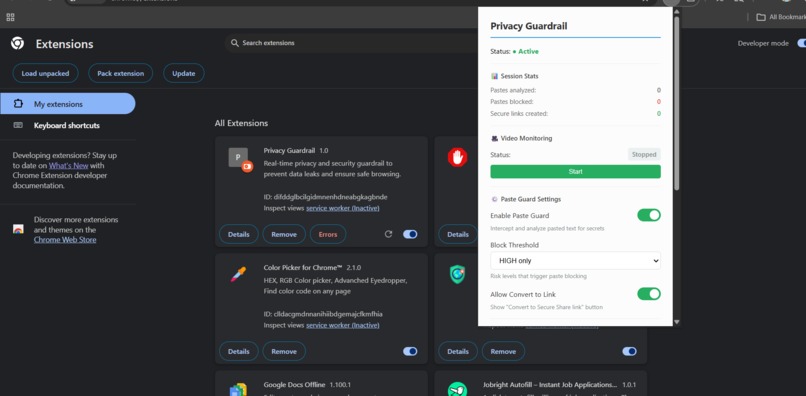The height and width of the screenshot is (396, 806).
Task: Click the search magnifier icon
Action: (235, 43)
